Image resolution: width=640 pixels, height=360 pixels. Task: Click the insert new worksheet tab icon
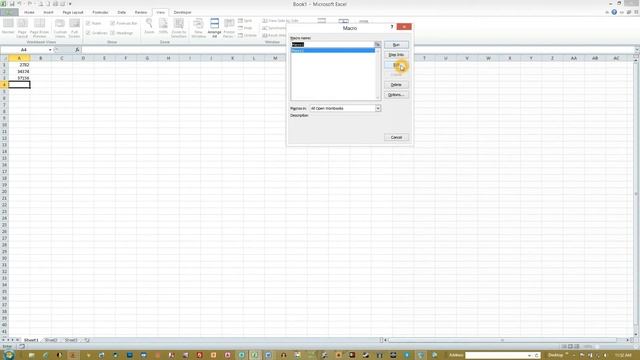87,340
